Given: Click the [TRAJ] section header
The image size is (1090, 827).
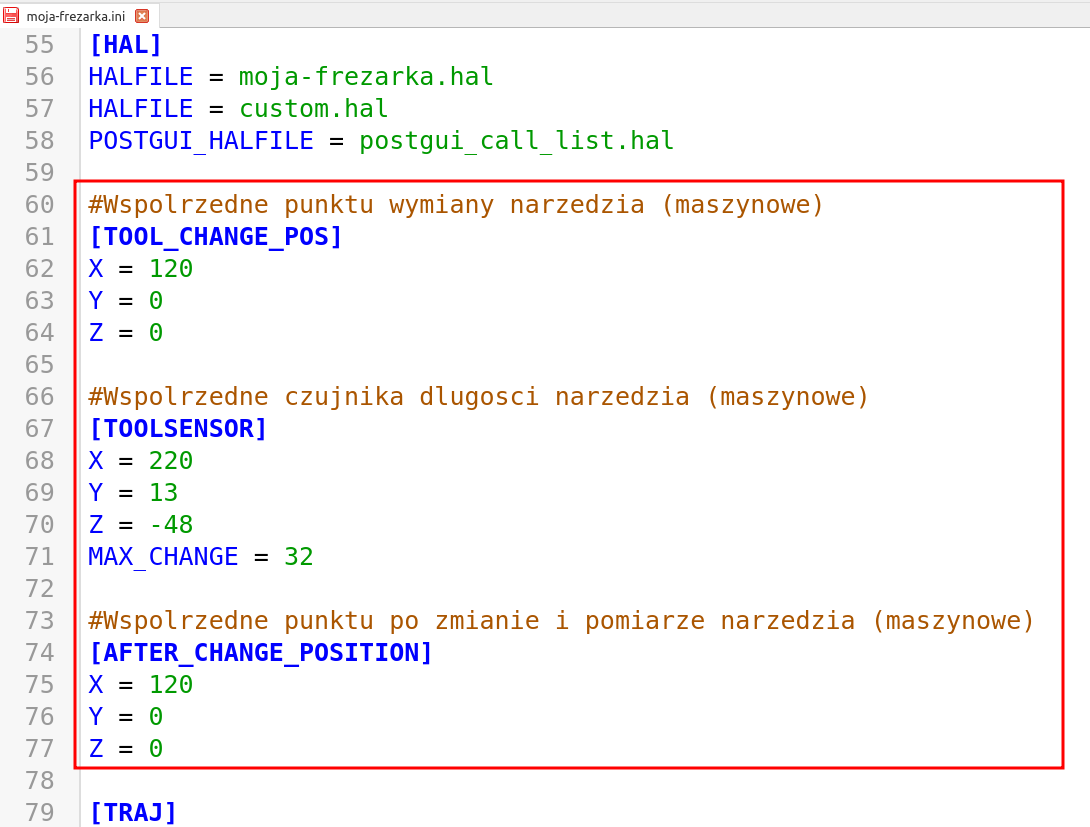Looking at the screenshot, I should 133,812.
